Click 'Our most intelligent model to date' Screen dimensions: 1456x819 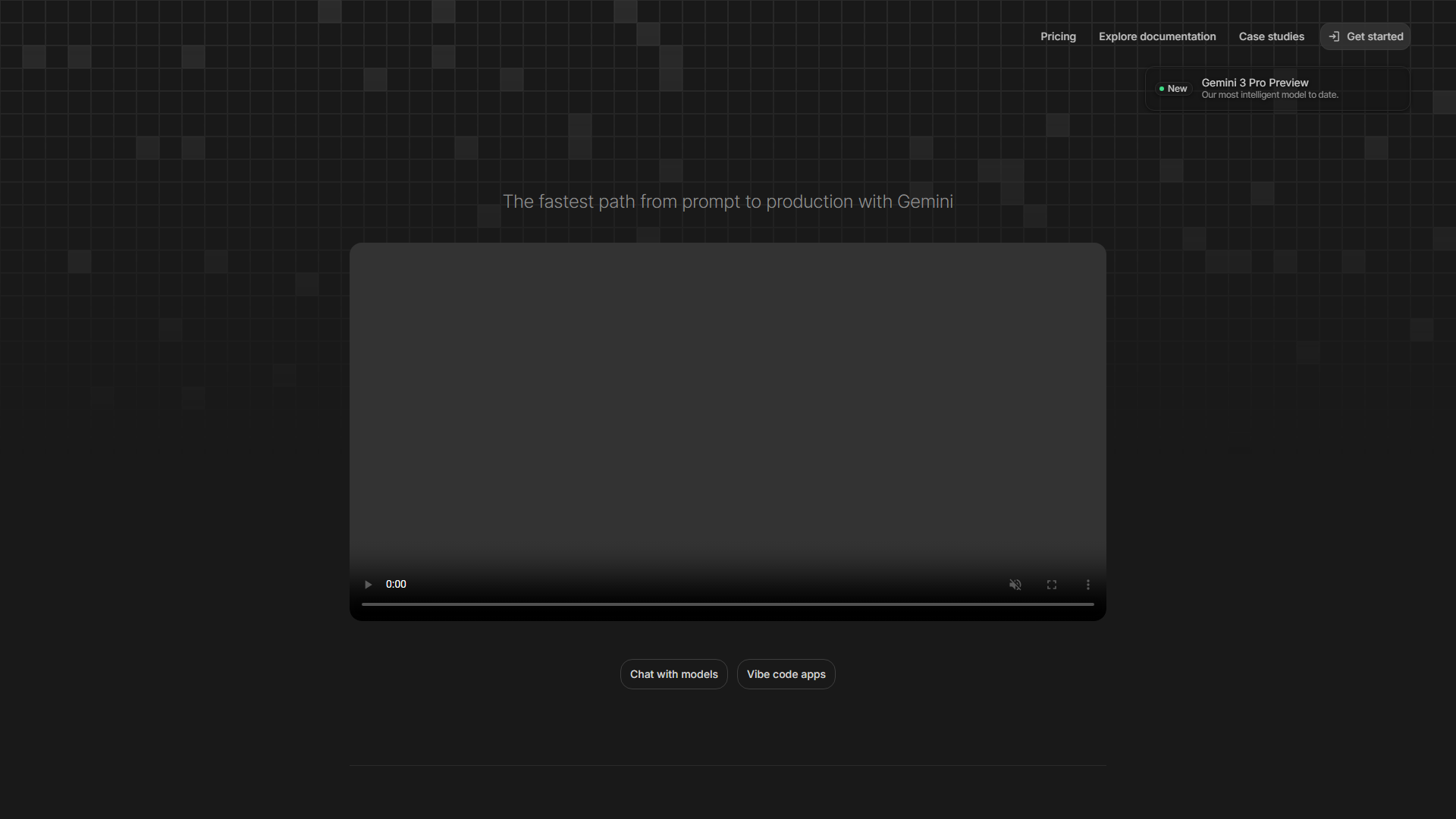pyautogui.click(x=1269, y=96)
